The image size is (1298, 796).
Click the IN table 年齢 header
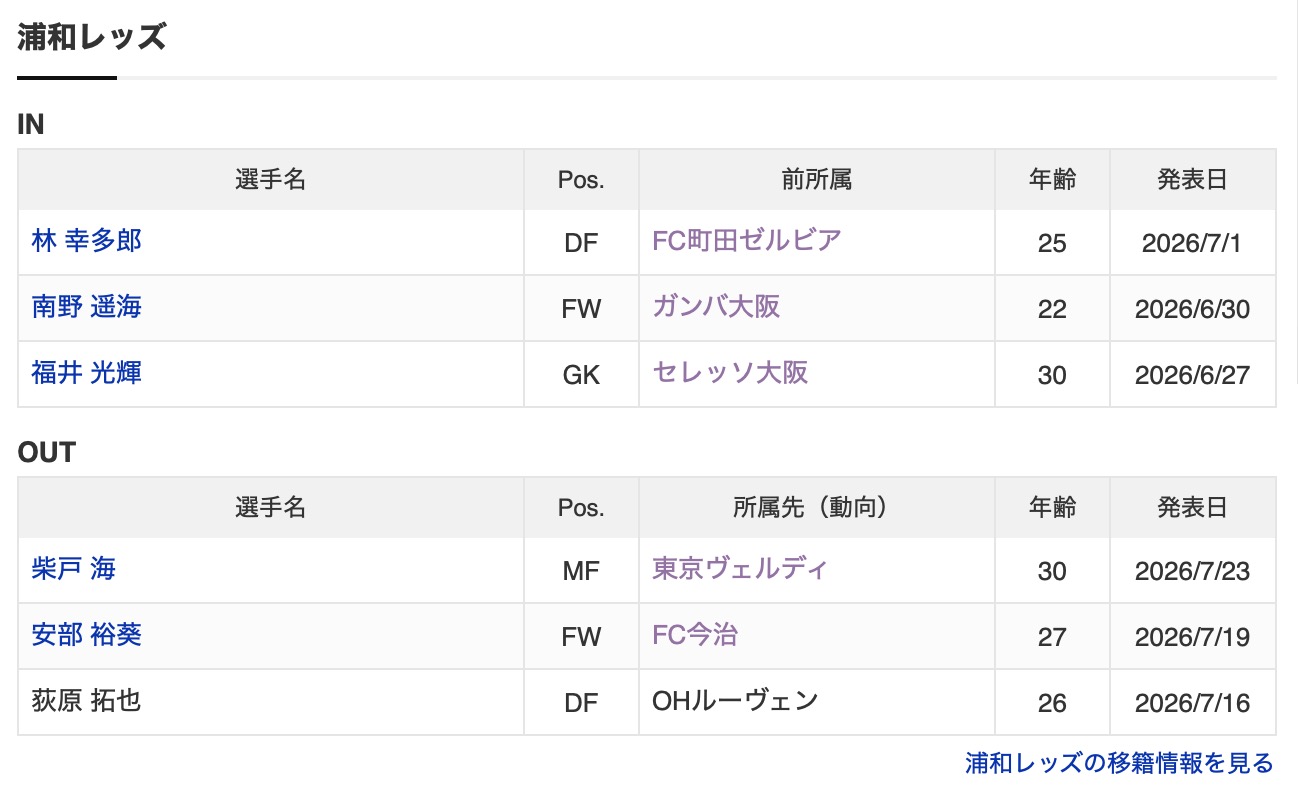click(x=1052, y=180)
